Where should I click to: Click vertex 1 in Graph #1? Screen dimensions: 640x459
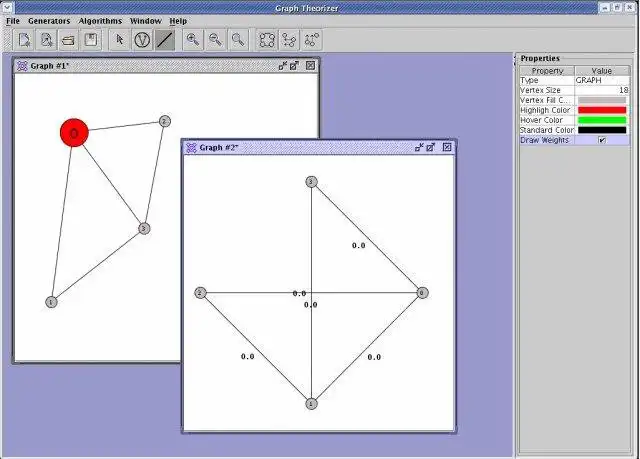tap(51, 302)
